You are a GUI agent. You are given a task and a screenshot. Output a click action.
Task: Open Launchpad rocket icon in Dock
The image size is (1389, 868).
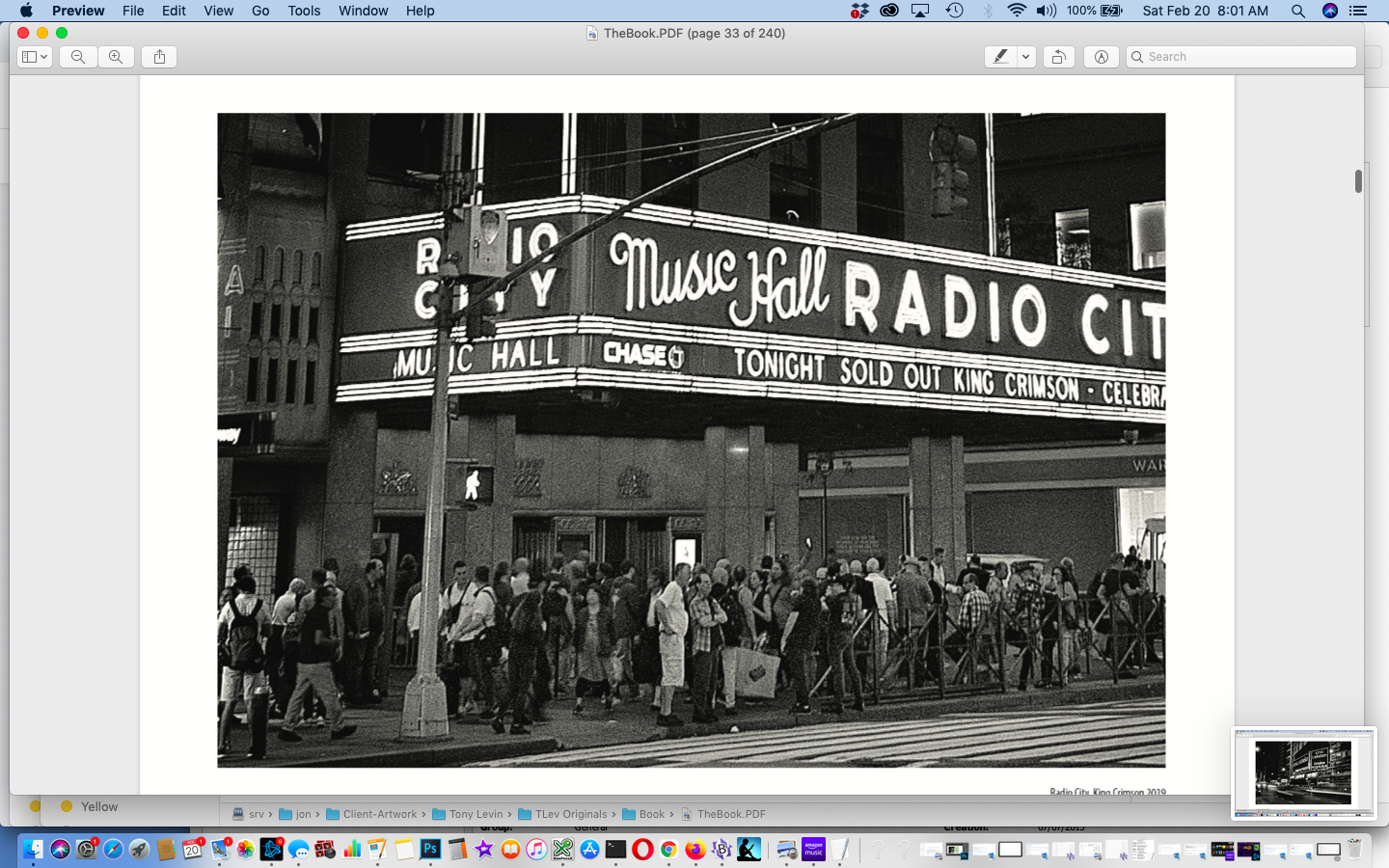(x=139, y=849)
